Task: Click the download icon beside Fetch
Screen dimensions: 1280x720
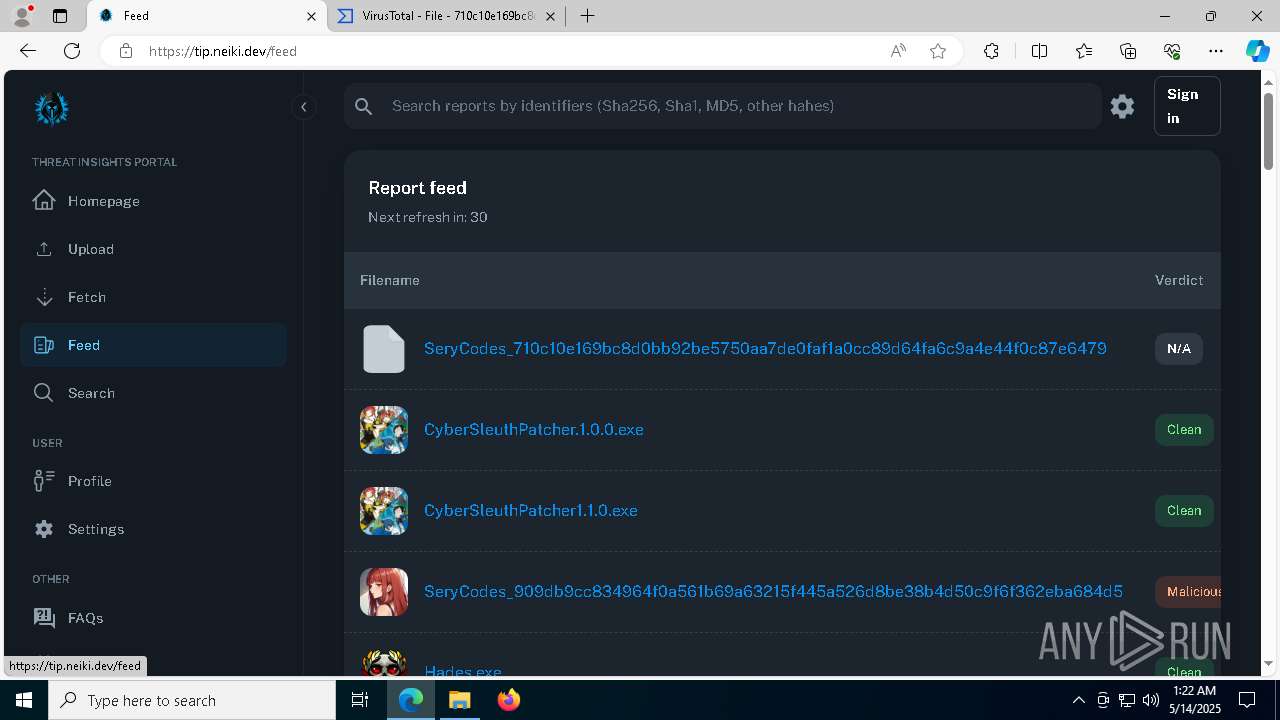Action: (x=44, y=297)
